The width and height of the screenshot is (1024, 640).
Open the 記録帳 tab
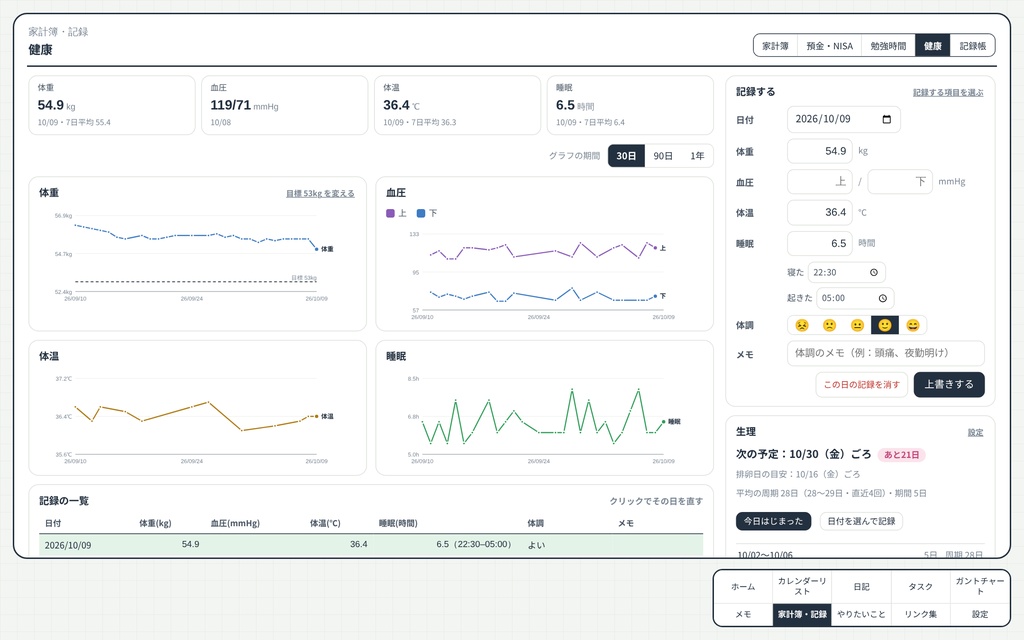pyautogui.click(x=972, y=46)
